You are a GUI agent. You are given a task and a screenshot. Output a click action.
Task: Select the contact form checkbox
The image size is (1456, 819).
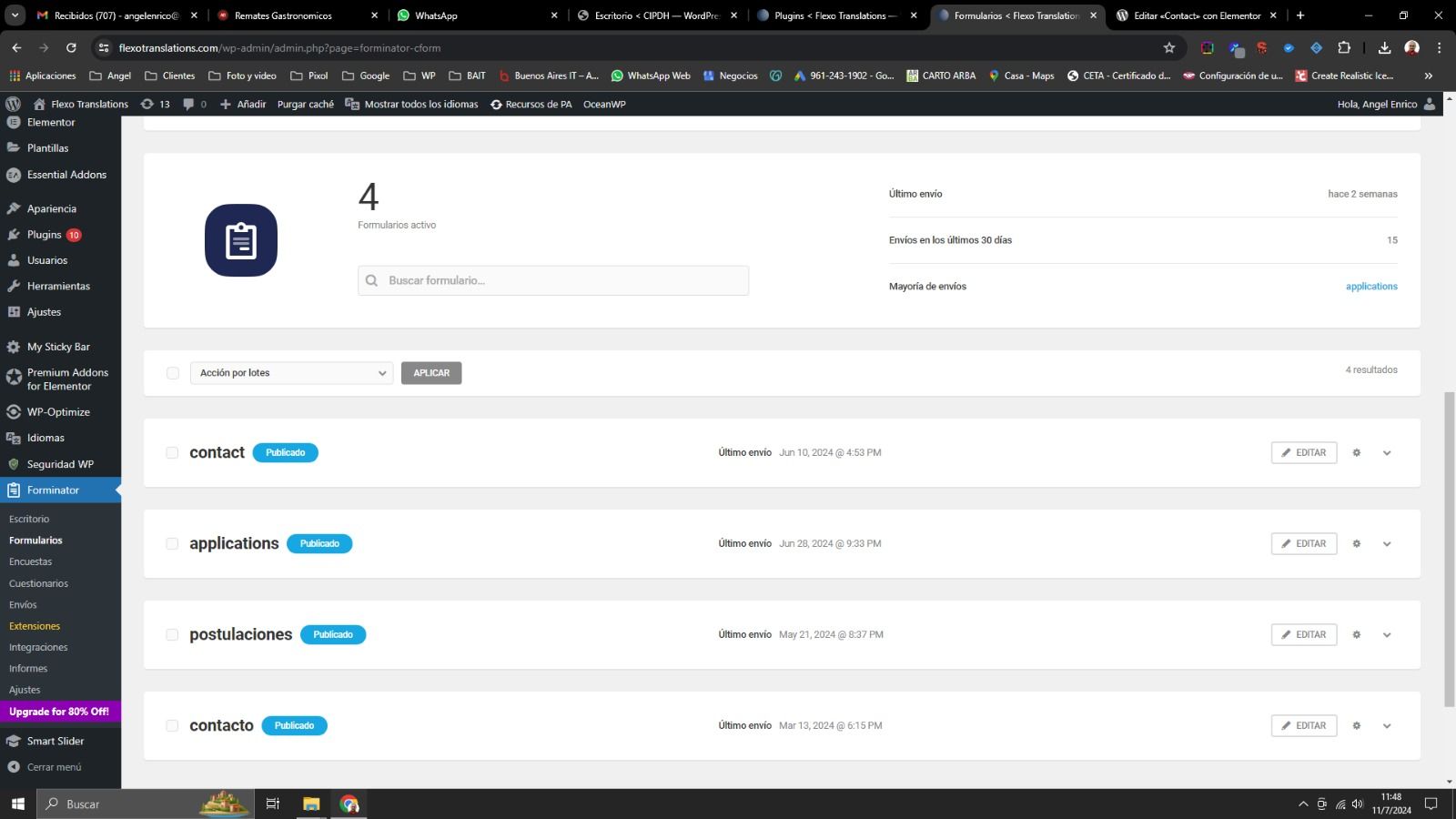pos(172,452)
